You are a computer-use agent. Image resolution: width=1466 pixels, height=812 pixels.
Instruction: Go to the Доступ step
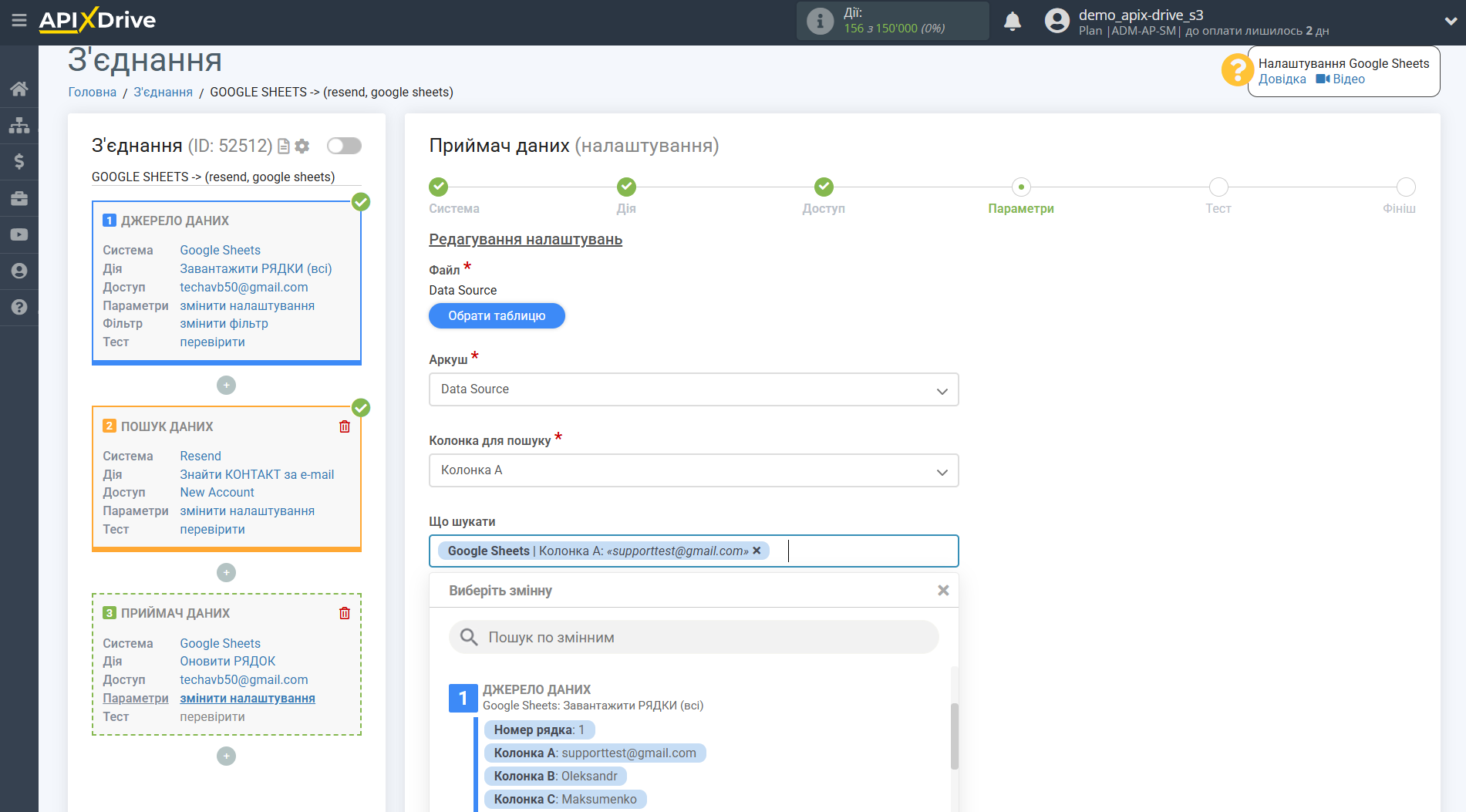pyautogui.click(x=824, y=187)
